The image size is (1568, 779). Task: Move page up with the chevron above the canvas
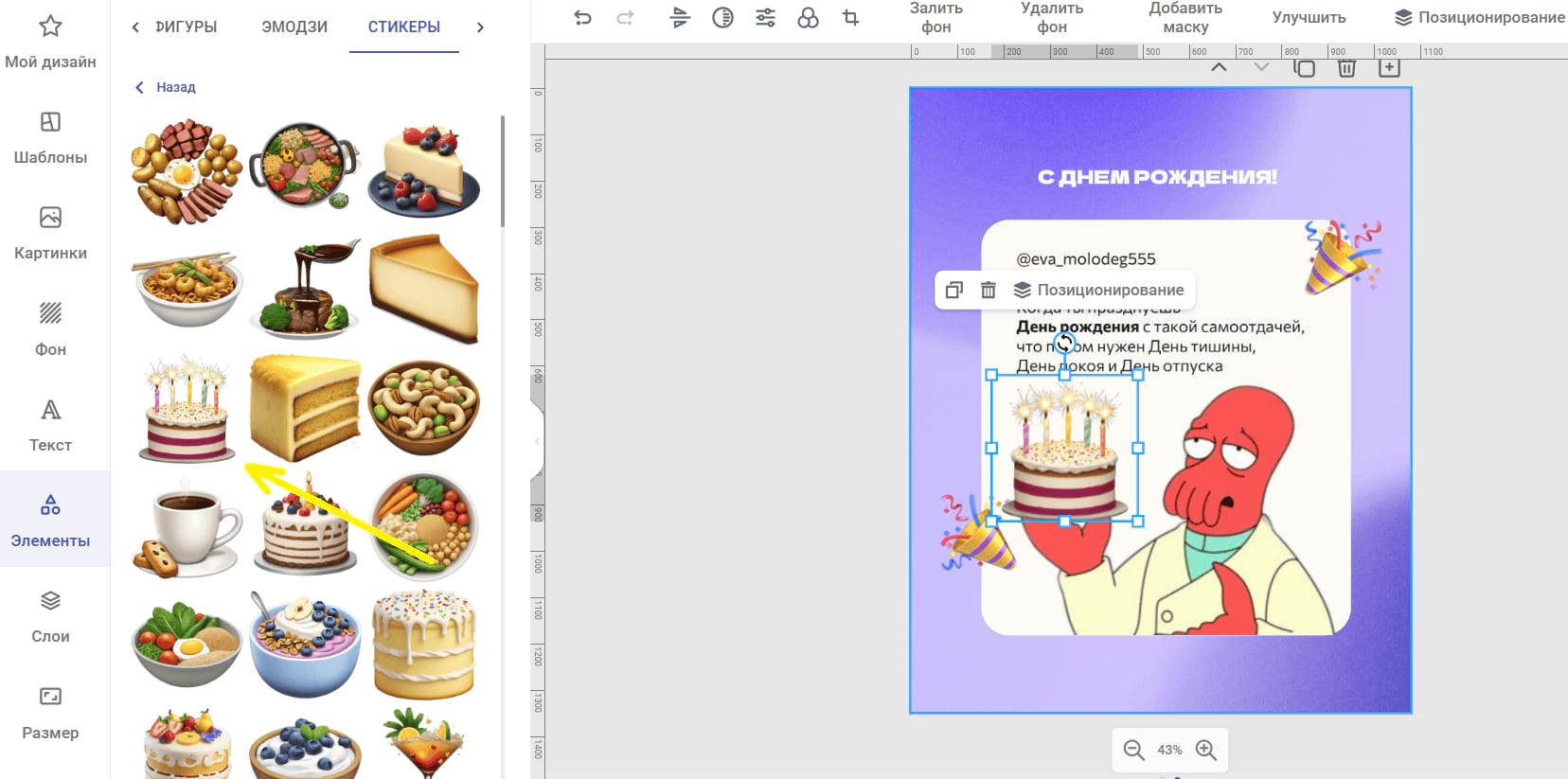pos(1219,67)
